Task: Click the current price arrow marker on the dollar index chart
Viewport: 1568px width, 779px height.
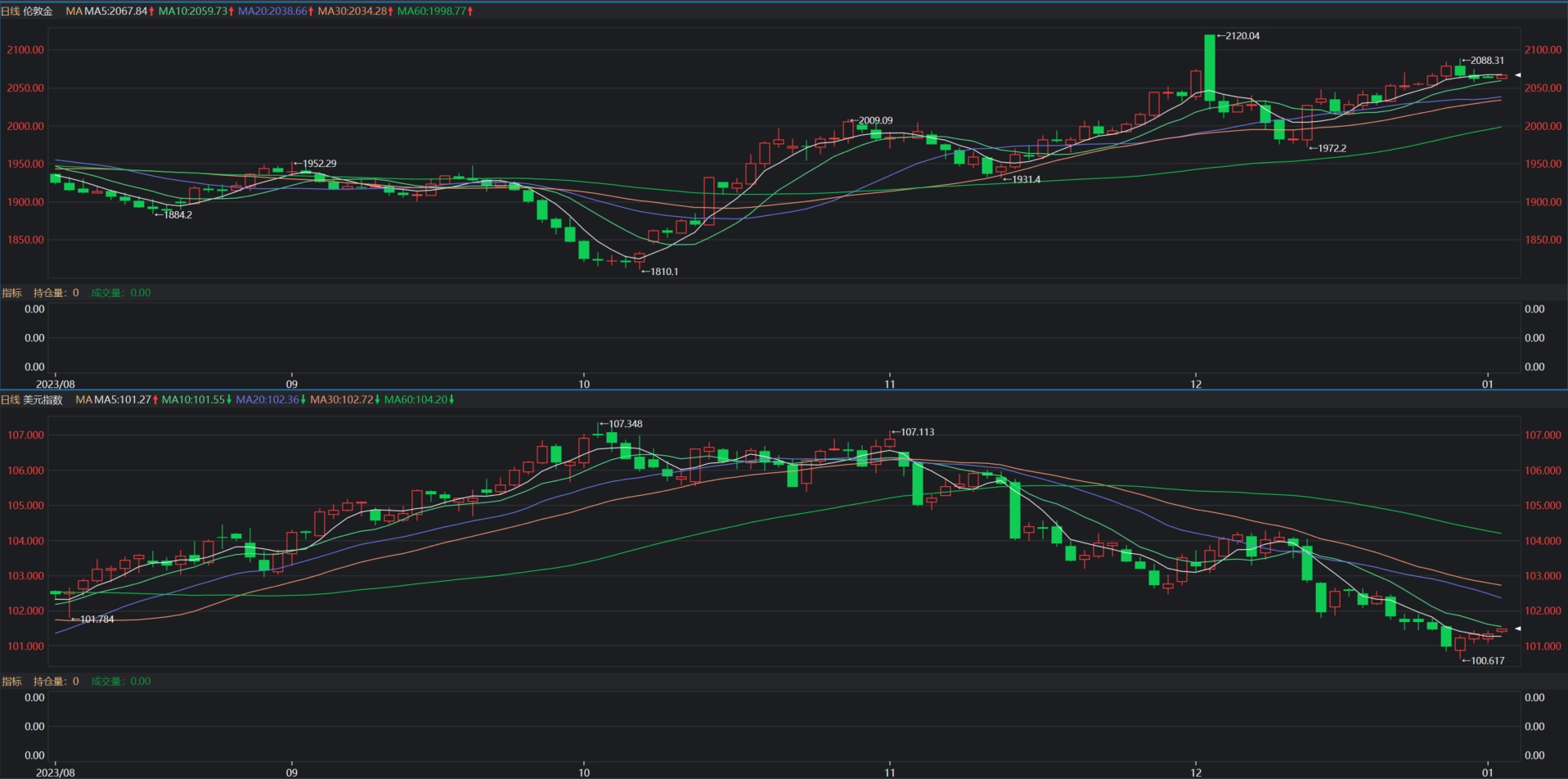Action: [x=1517, y=628]
